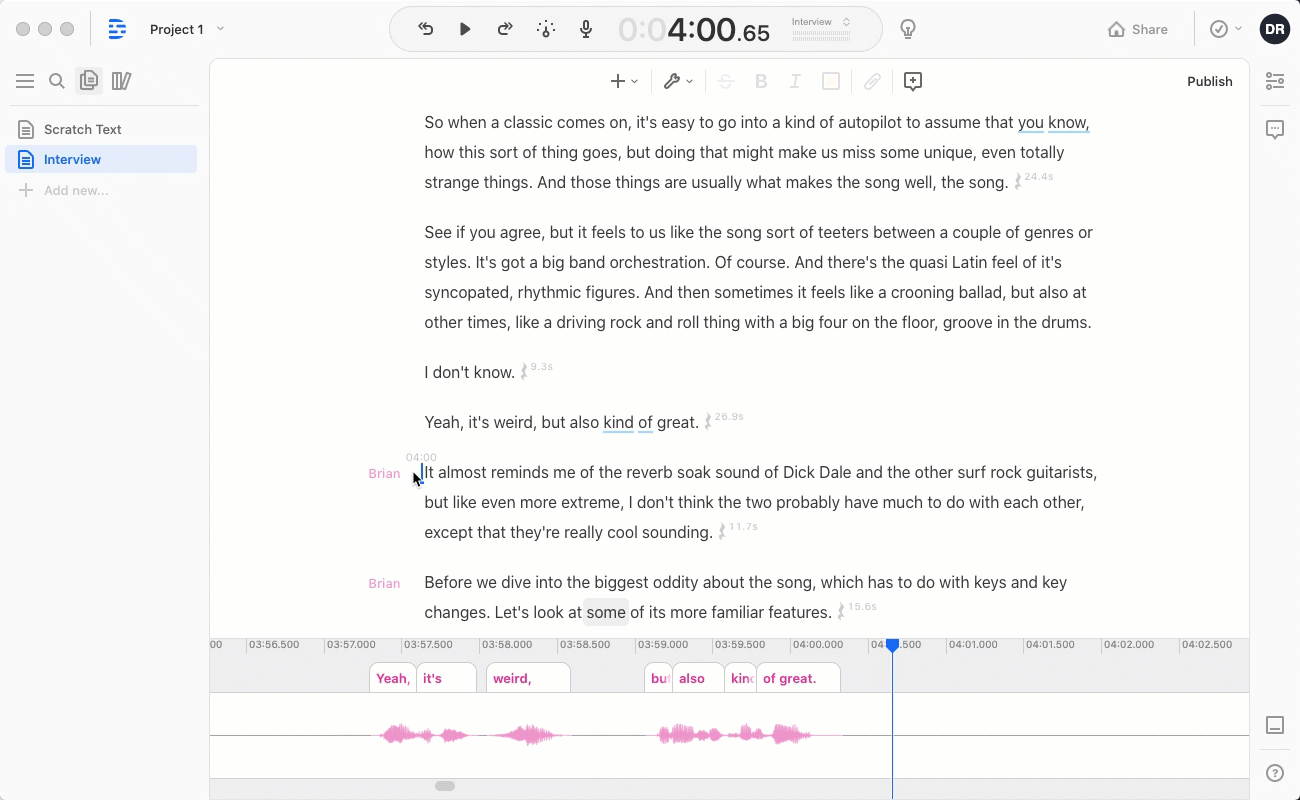
Task: Click the record microphone icon
Action: tap(587, 29)
